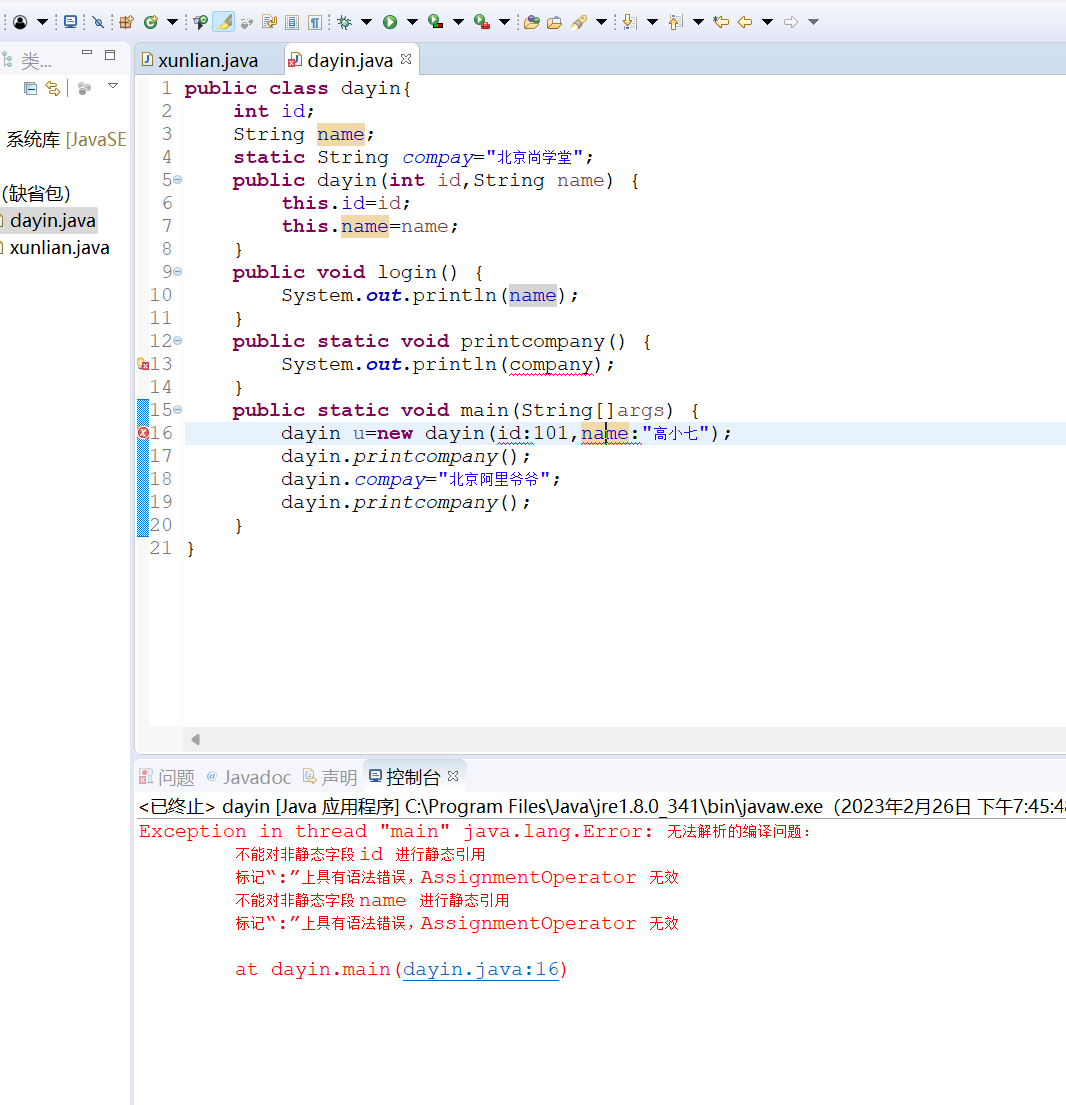Collapse the printcompany fold at line 12
Screen dimensions: 1066x1105
(178, 340)
